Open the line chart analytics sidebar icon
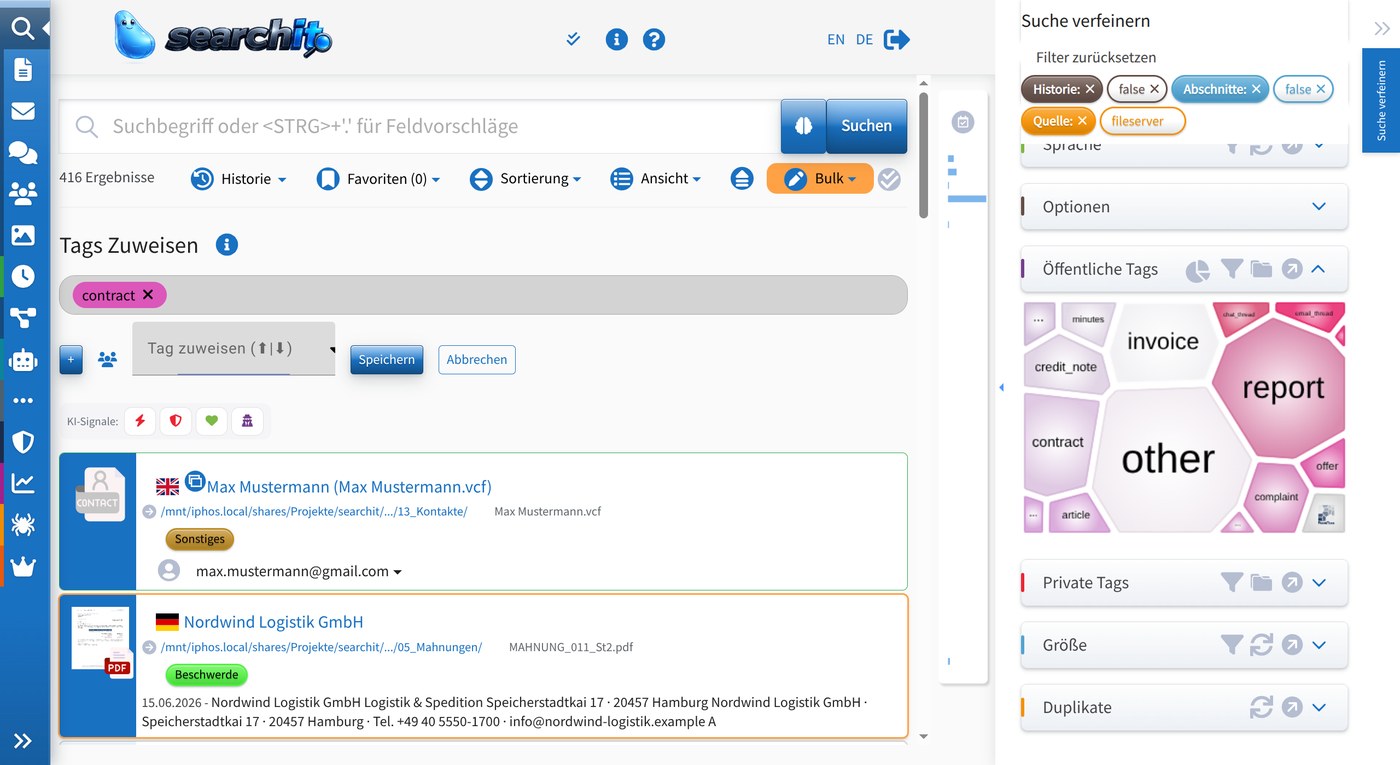 pyautogui.click(x=22, y=484)
